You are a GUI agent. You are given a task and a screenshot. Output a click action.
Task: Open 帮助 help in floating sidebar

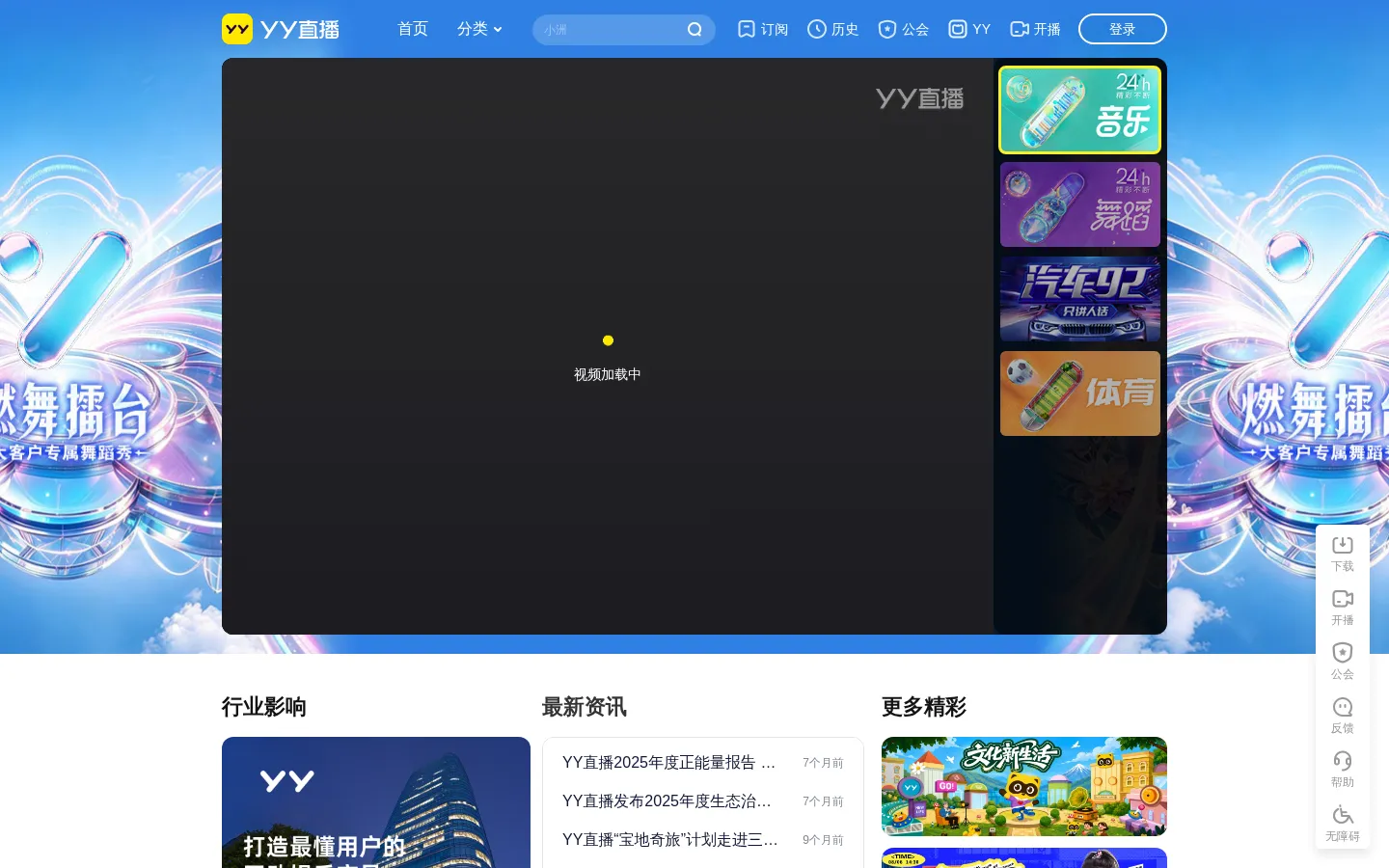[x=1343, y=770]
